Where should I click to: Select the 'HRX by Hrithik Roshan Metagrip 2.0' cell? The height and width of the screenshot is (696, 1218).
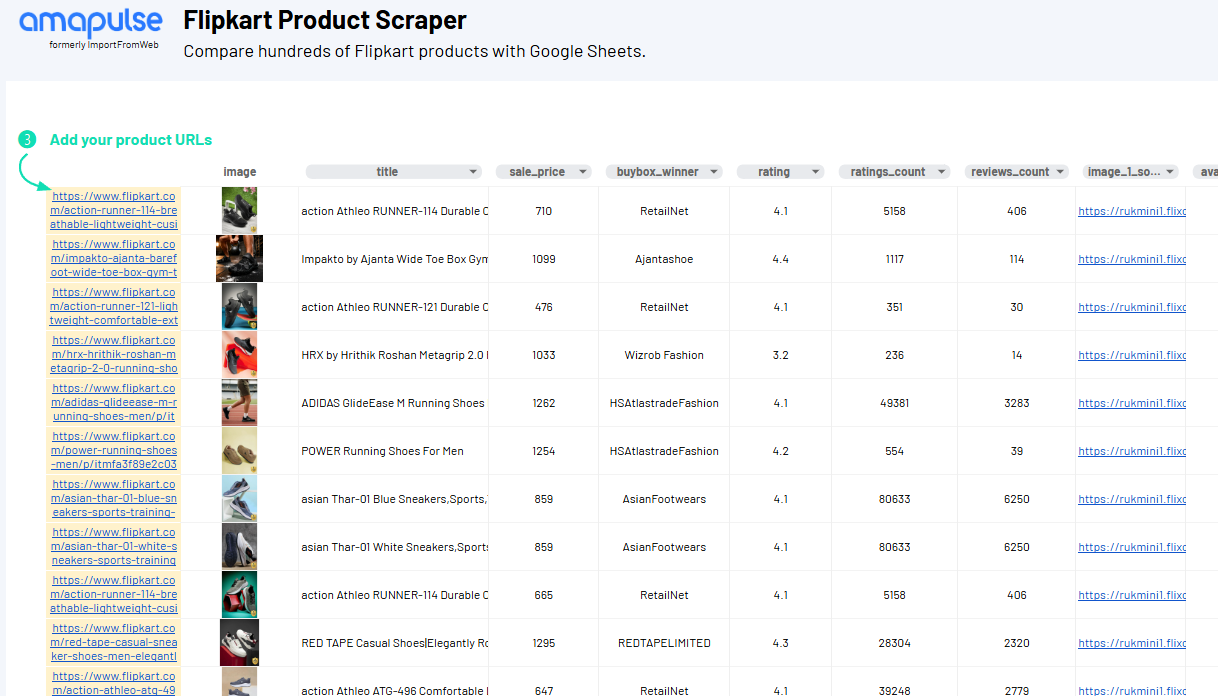coord(394,355)
